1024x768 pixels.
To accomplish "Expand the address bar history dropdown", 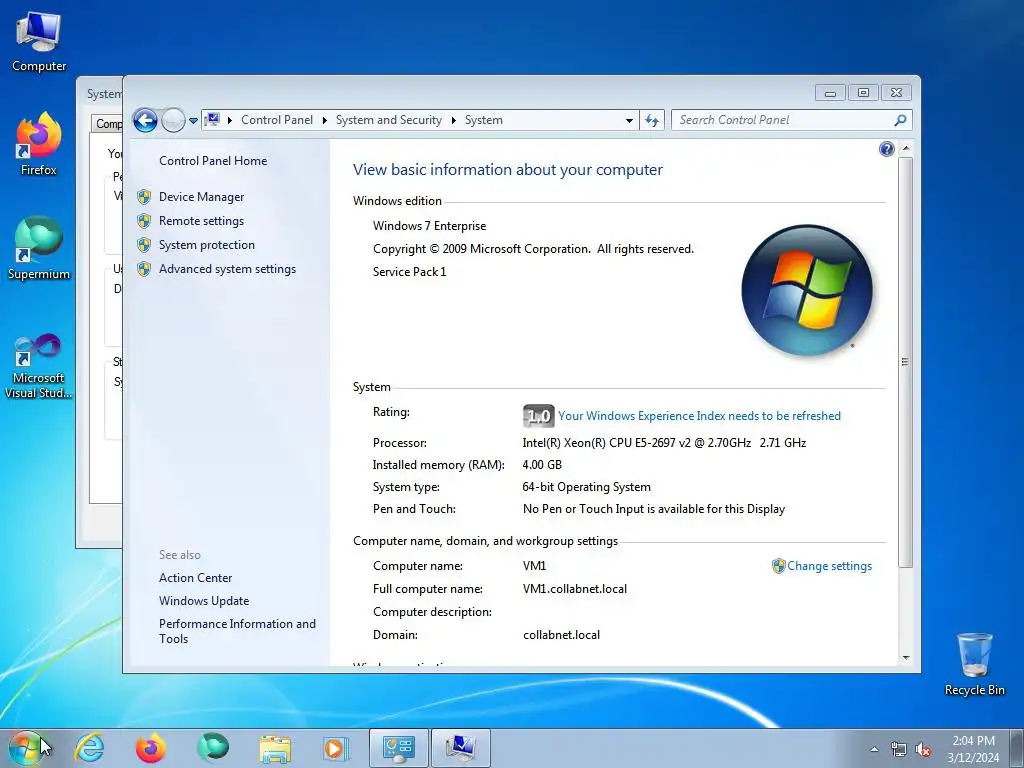I will pos(629,120).
